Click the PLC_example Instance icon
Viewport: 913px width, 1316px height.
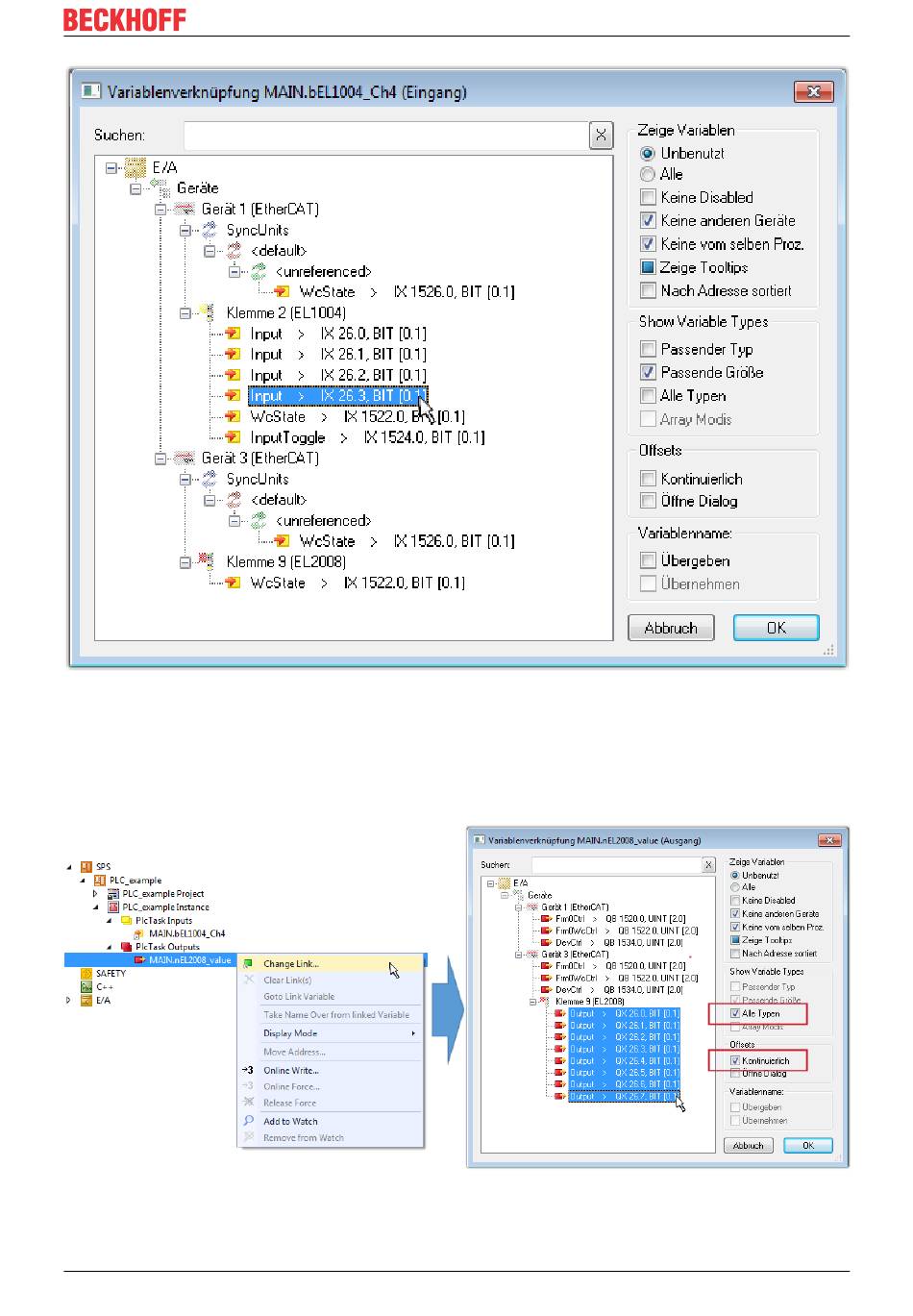pyautogui.click(x=113, y=906)
